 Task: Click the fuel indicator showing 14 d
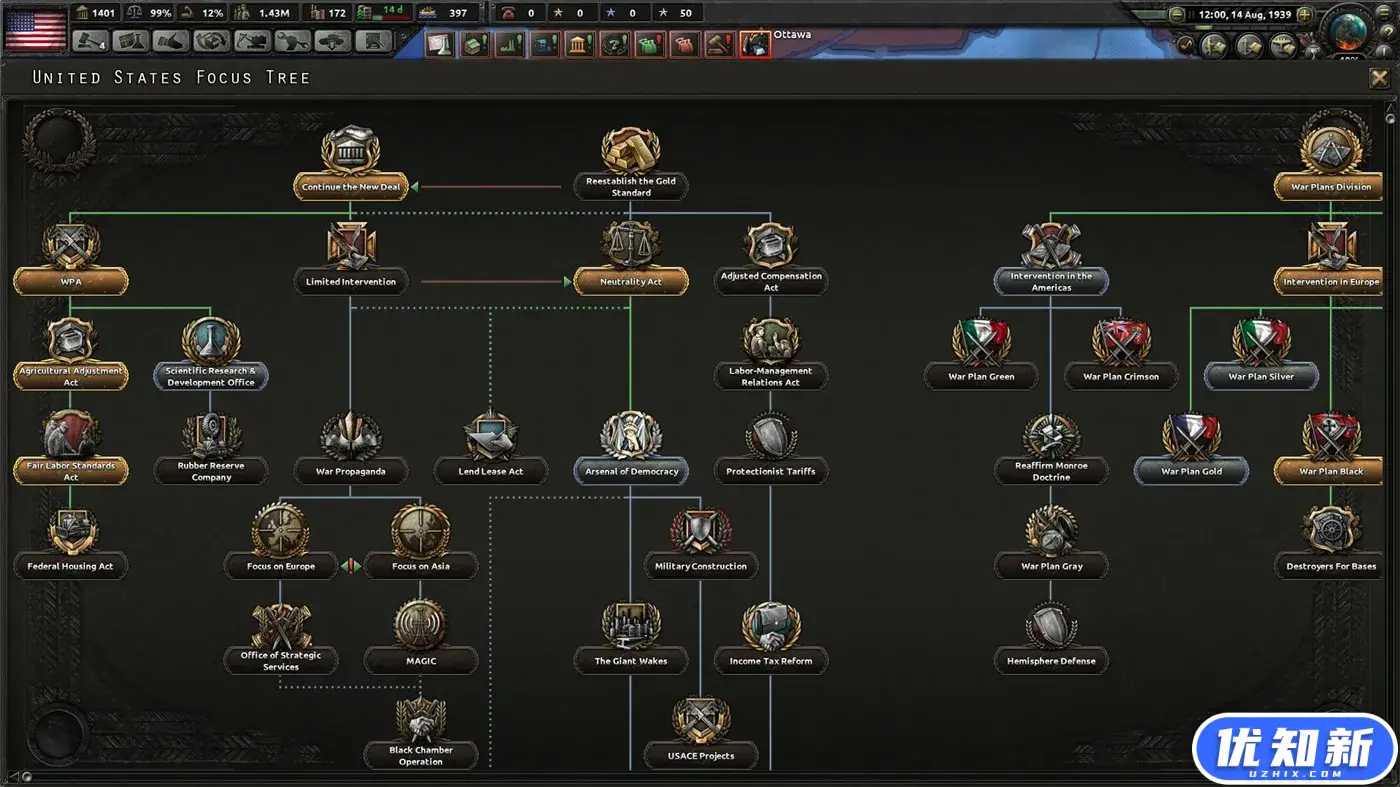pyautogui.click(x=383, y=13)
